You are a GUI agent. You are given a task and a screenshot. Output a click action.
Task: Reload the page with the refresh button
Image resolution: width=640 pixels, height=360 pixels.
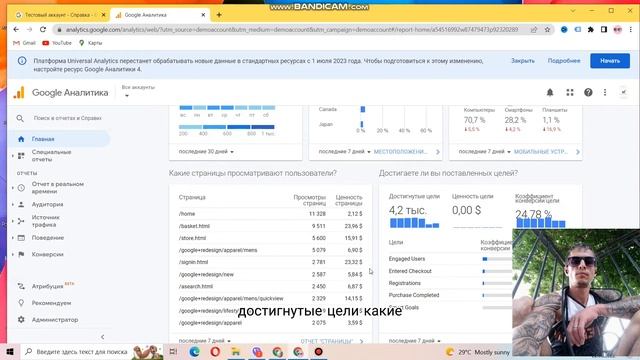coord(43,29)
